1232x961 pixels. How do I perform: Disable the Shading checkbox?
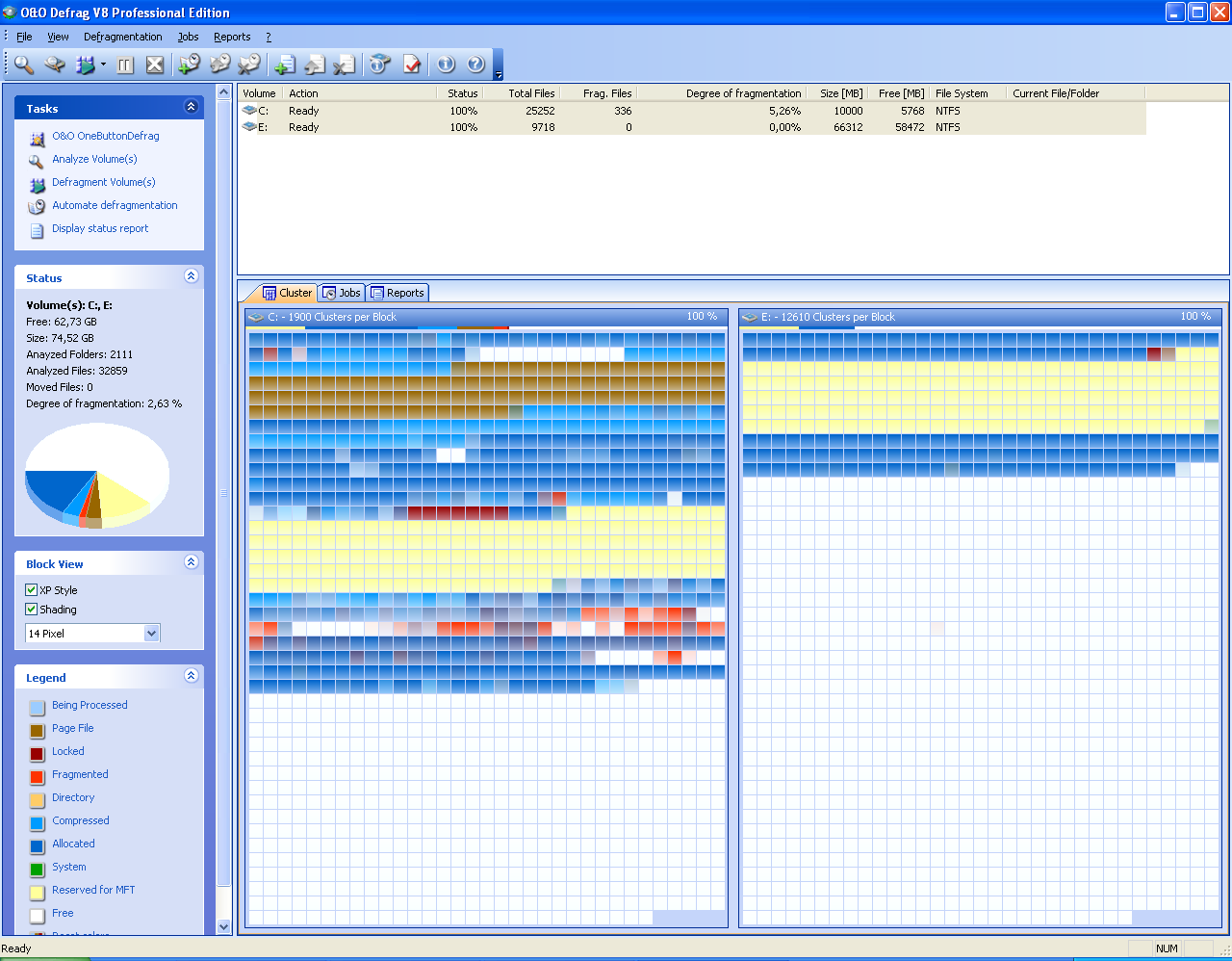(32, 610)
